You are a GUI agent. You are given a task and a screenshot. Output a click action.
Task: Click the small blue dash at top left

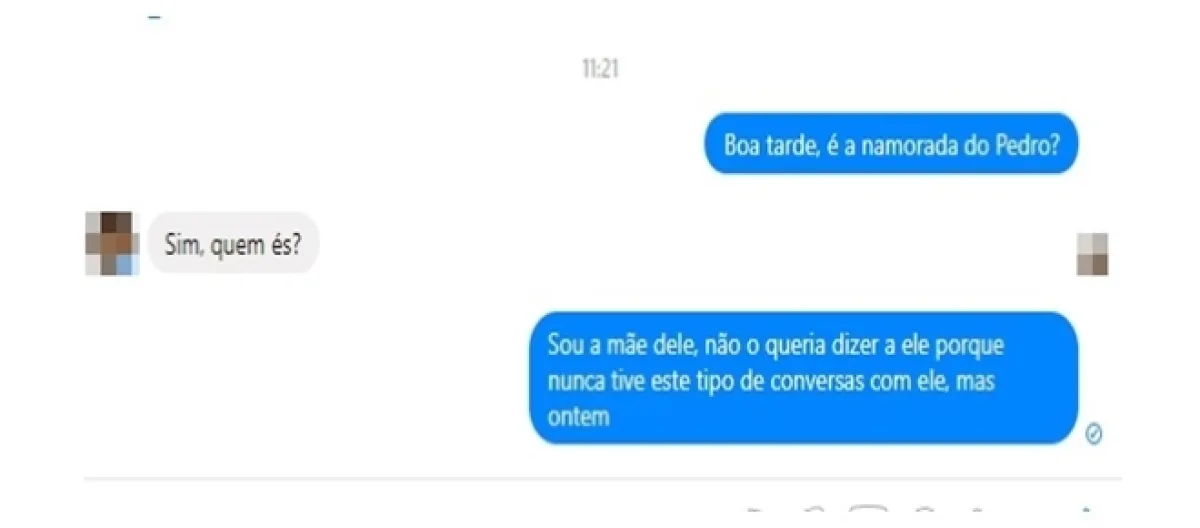coord(154,17)
